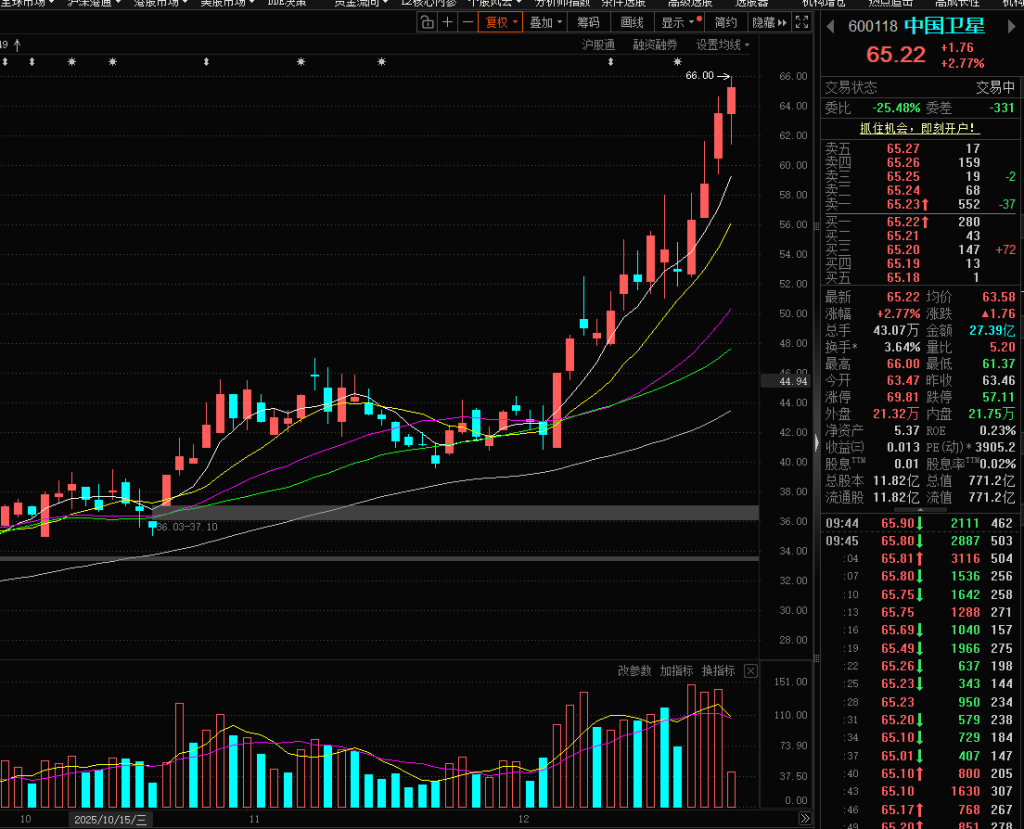Zoom out chart with minus icon

click(x=467, y=22)
